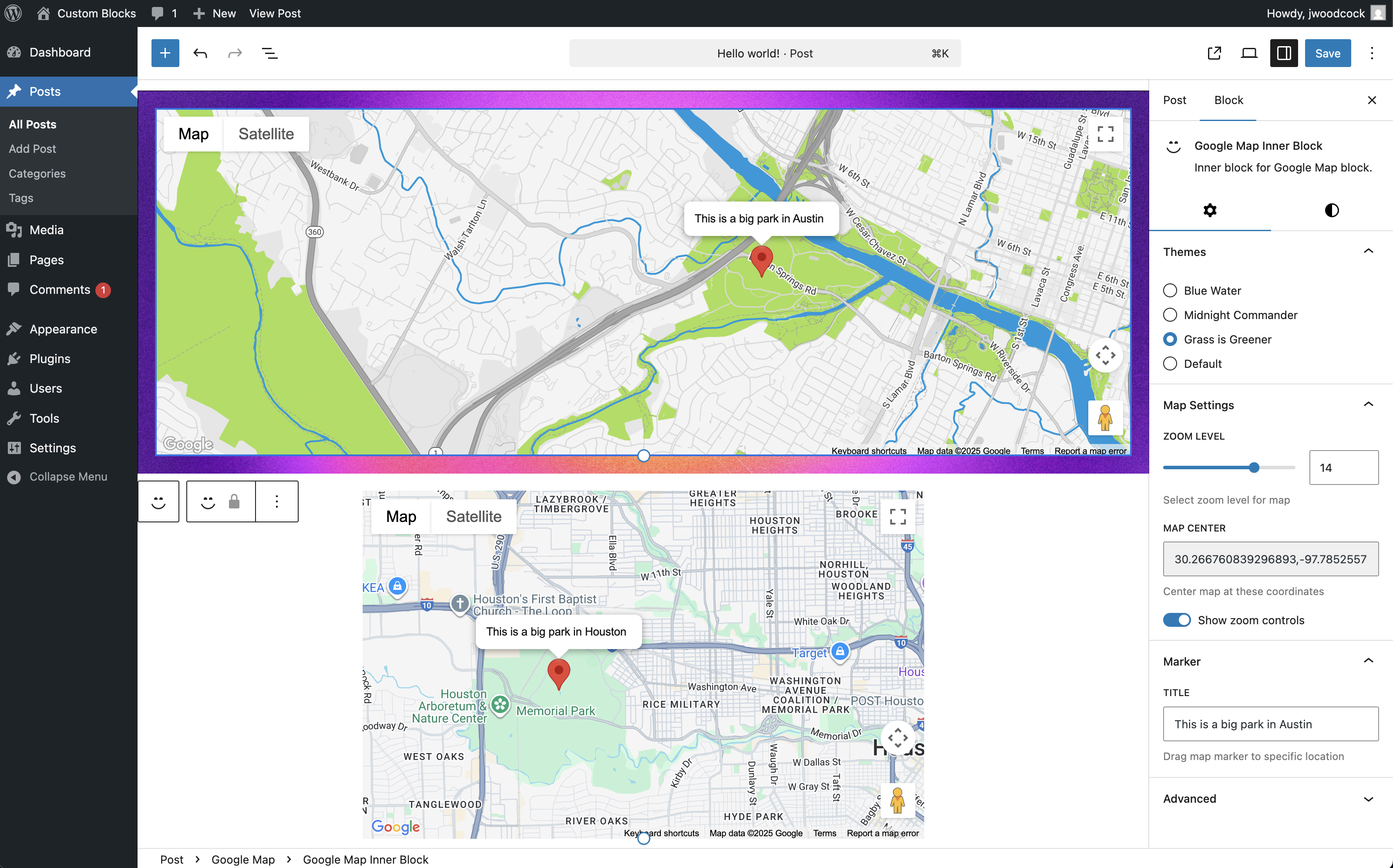Collapse the Map Settings panel
Viewport: 1393px width, 868px height.
1271,405
